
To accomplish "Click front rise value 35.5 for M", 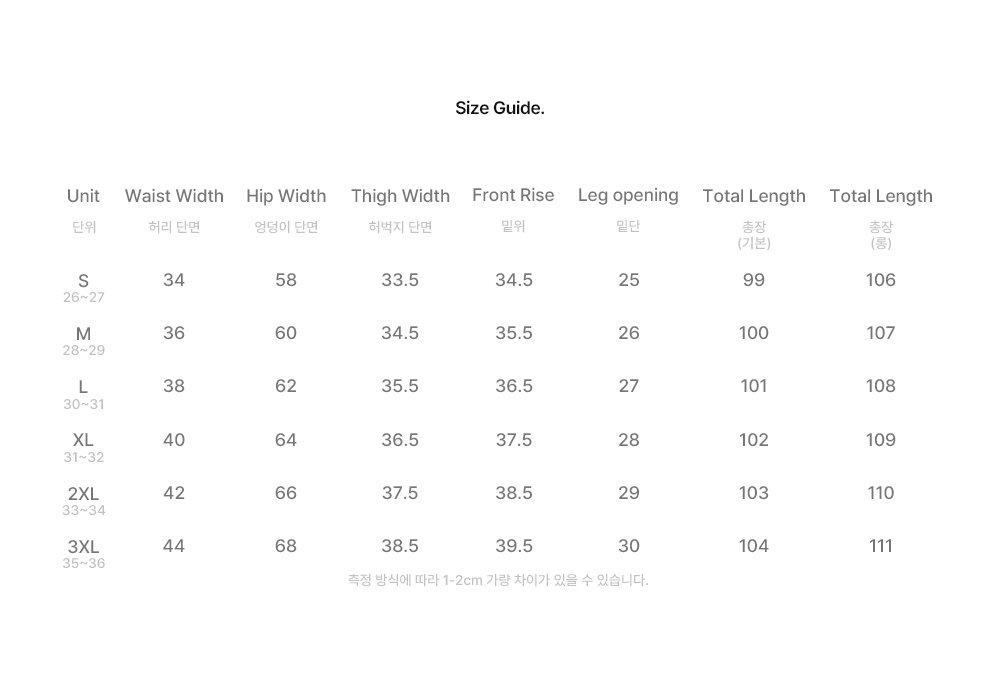I will (x=513, y=332).
